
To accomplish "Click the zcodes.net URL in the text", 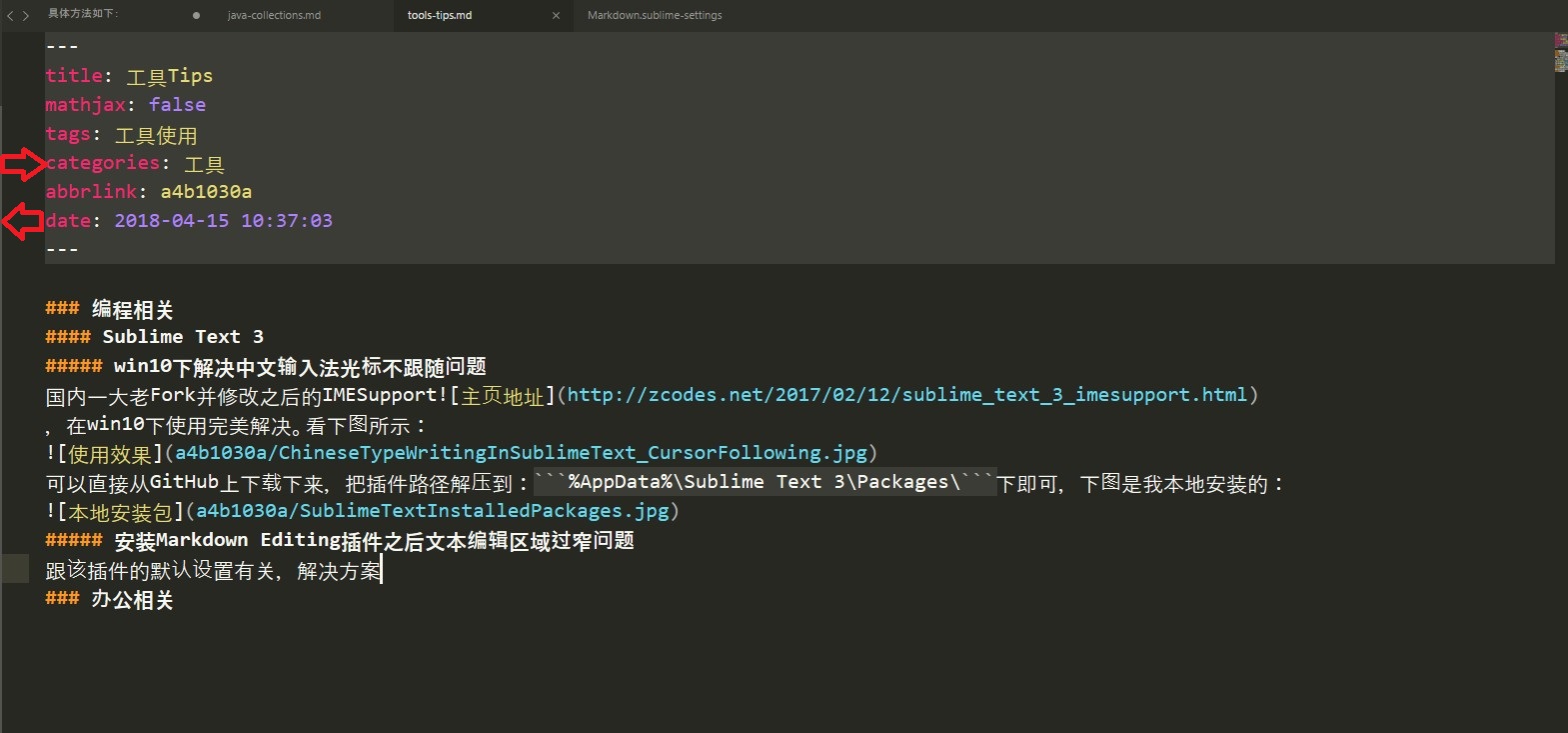I will [906, 395].
